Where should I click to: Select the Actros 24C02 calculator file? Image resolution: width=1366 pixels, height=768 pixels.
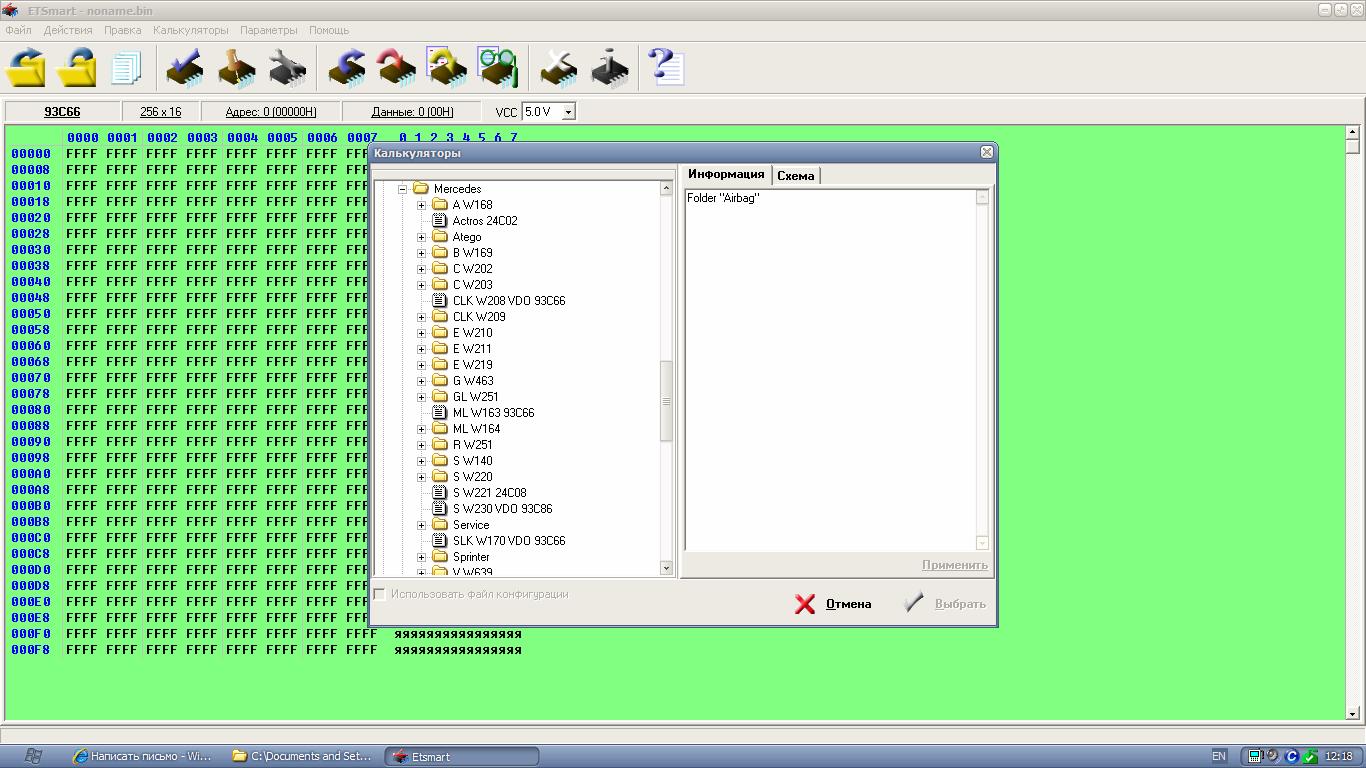tap(485, 221)
